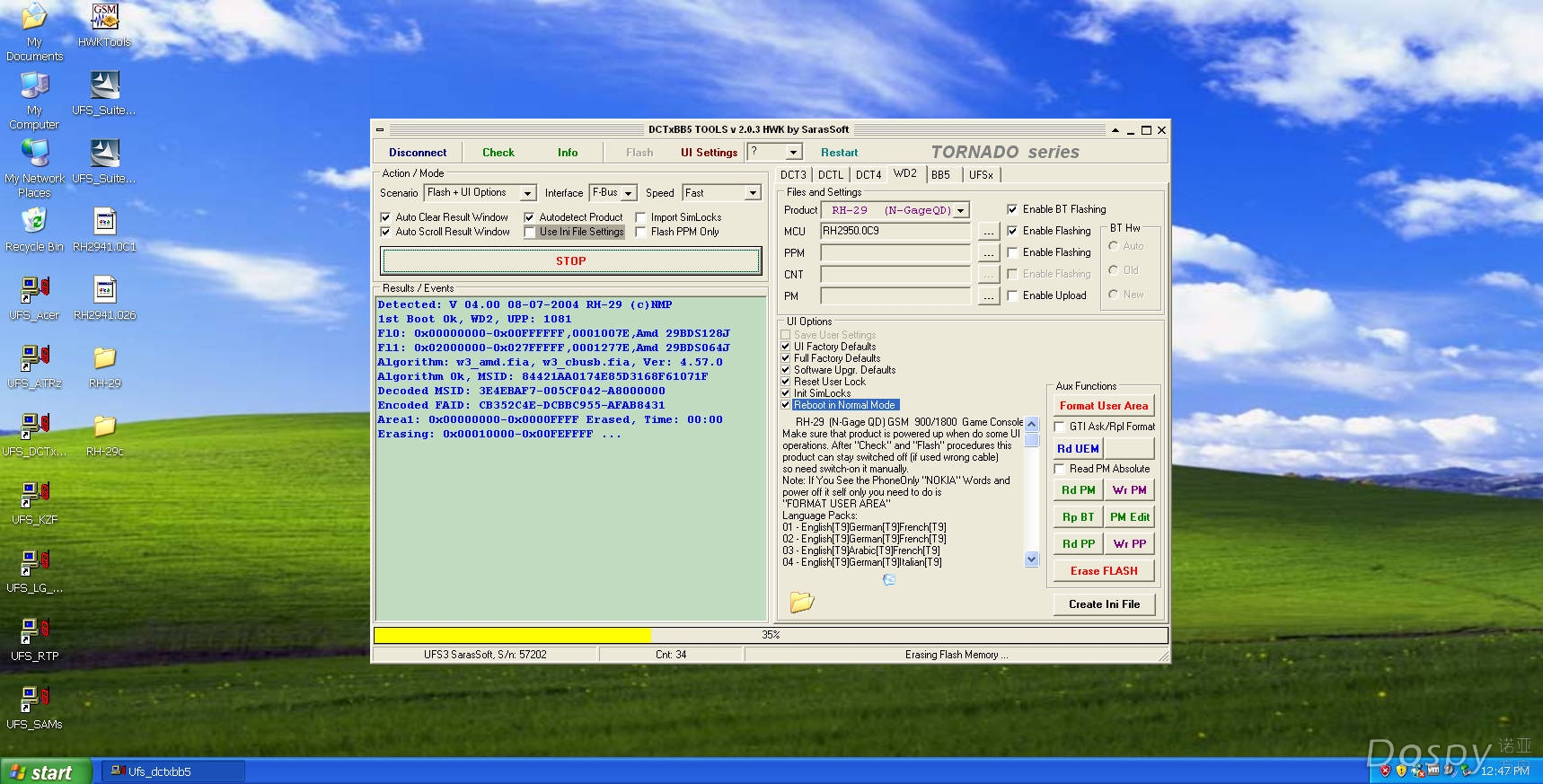This screenshot has width=1543, height=784.
Task: Open the UFS_RTP shortcut icon
Action: pyautogui.click(x=34, y=639)
